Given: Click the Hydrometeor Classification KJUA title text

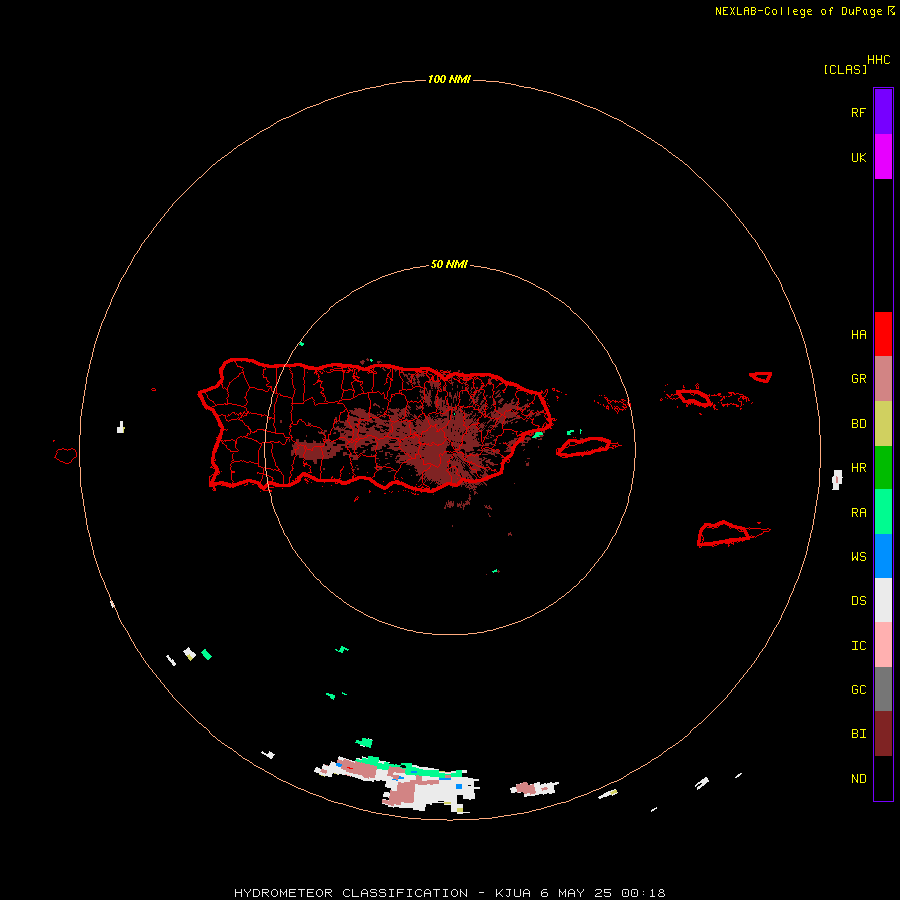Looking at the screenshot, I should click(x=449, y=893).
